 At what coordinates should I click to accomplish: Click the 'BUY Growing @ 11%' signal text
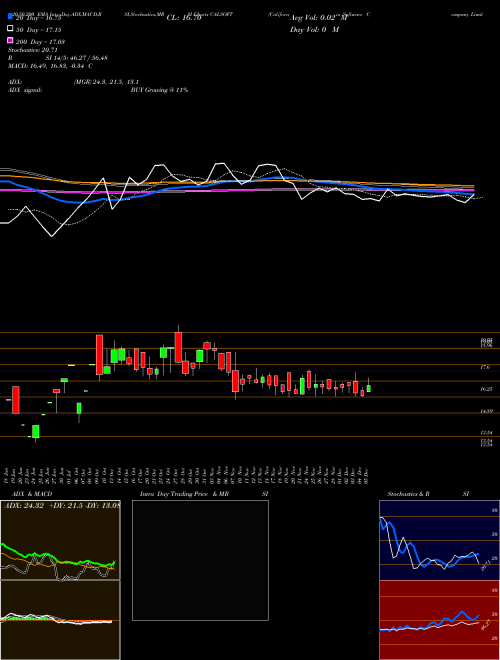159,90
